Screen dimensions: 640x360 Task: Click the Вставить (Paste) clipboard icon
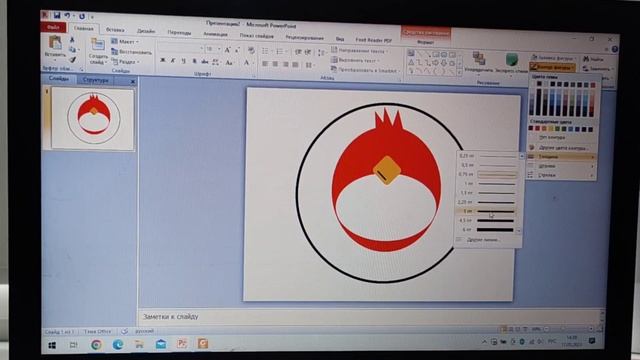tap(55, 43)
